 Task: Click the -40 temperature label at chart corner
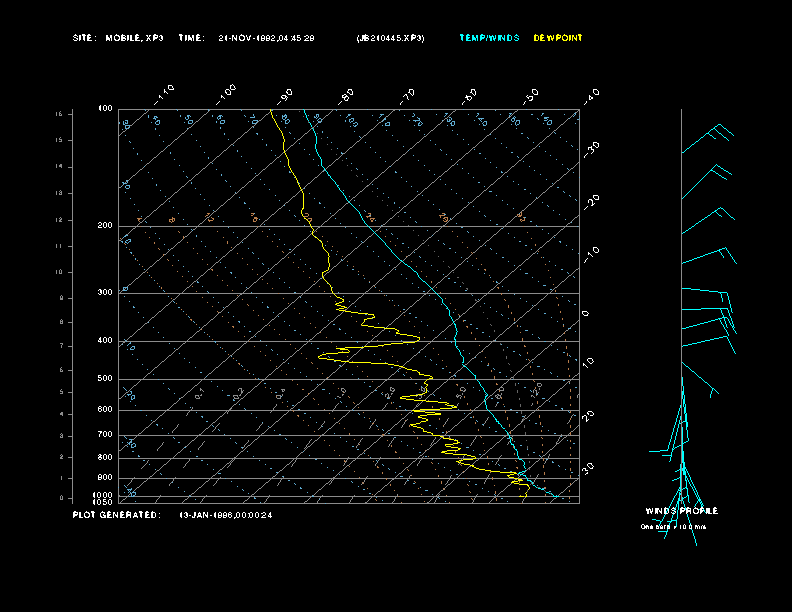point(591,96)
